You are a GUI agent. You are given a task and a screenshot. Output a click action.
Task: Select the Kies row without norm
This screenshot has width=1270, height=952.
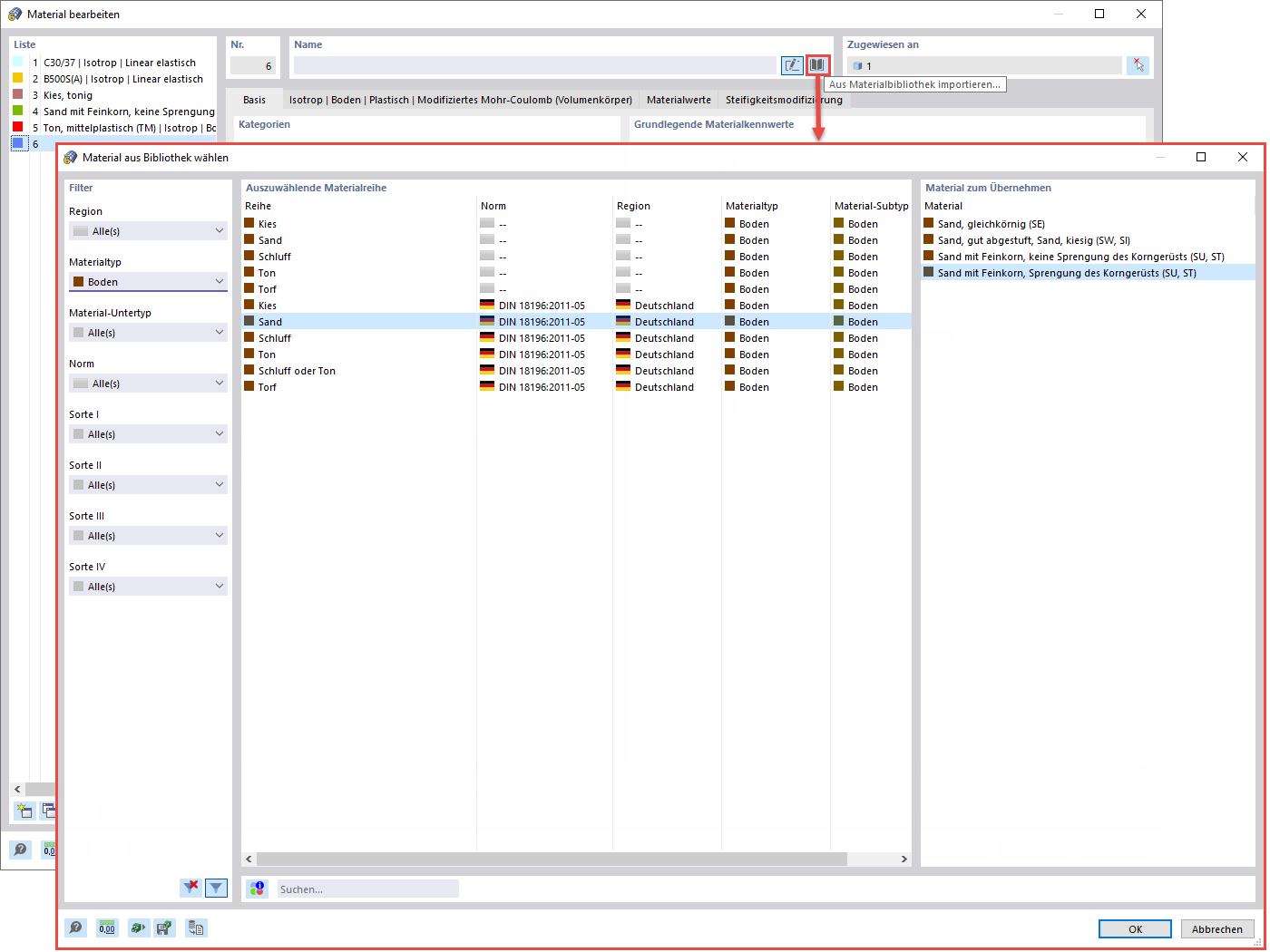576,223
